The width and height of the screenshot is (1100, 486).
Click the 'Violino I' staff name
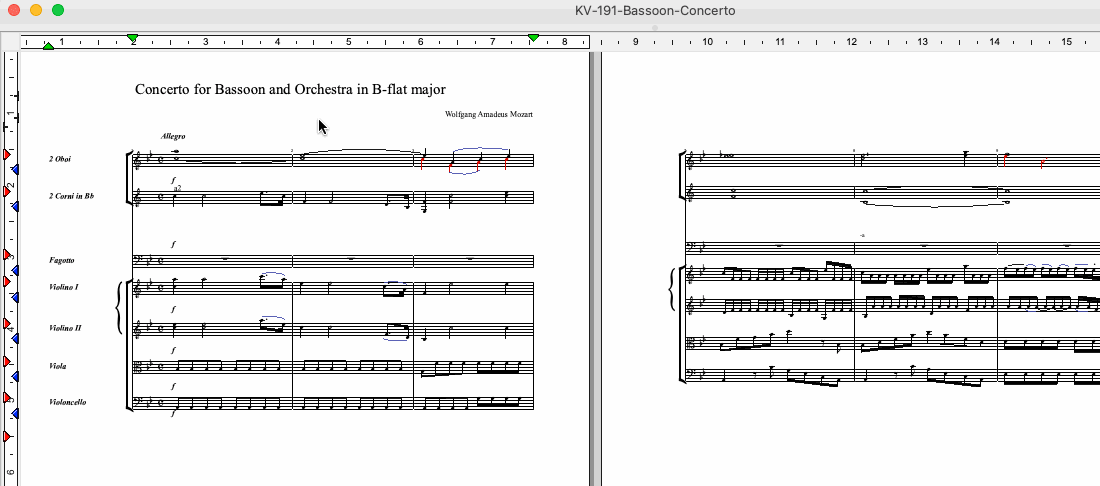pyautogui.click(x=64, y=287)
